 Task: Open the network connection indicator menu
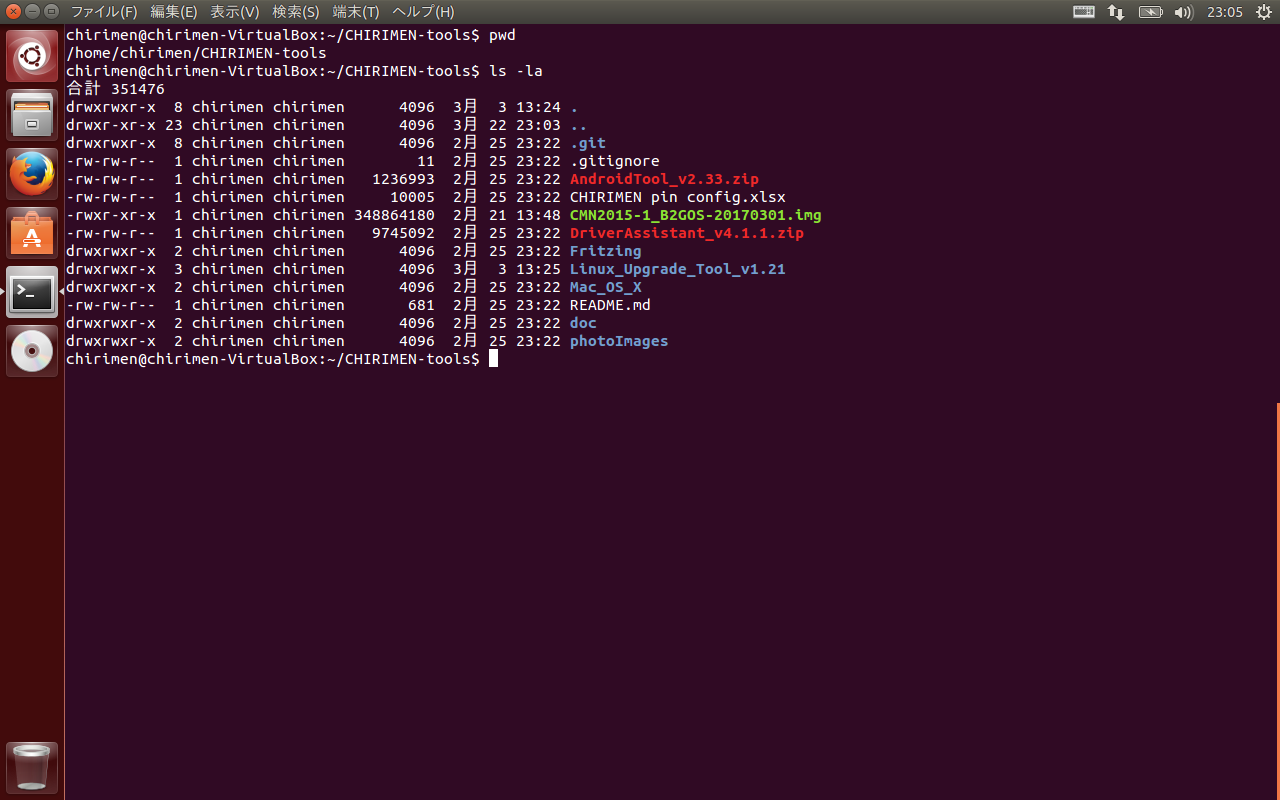tap(1116, 12)
